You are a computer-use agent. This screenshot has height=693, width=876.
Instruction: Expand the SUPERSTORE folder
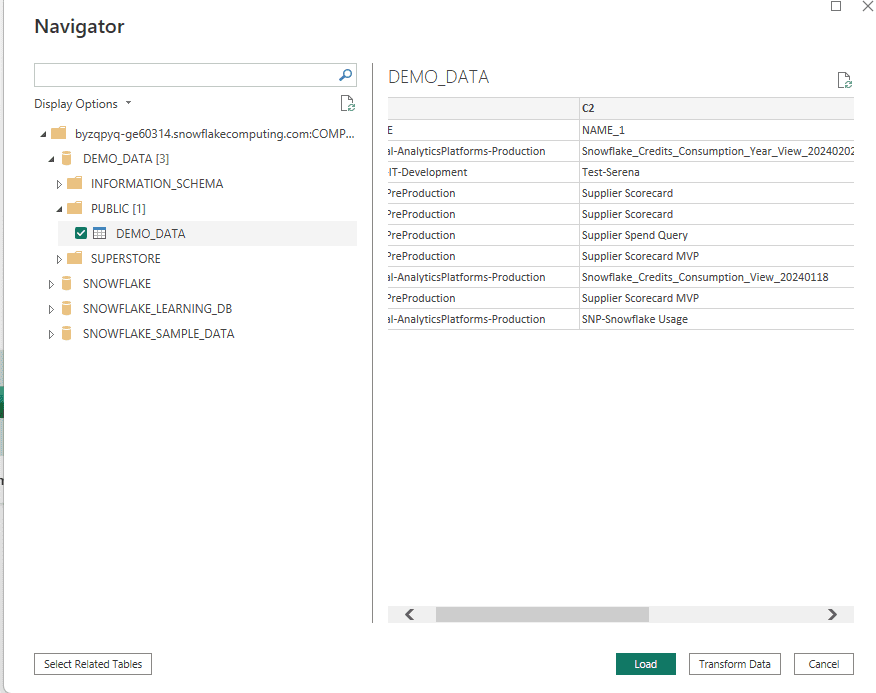point(59,259)
